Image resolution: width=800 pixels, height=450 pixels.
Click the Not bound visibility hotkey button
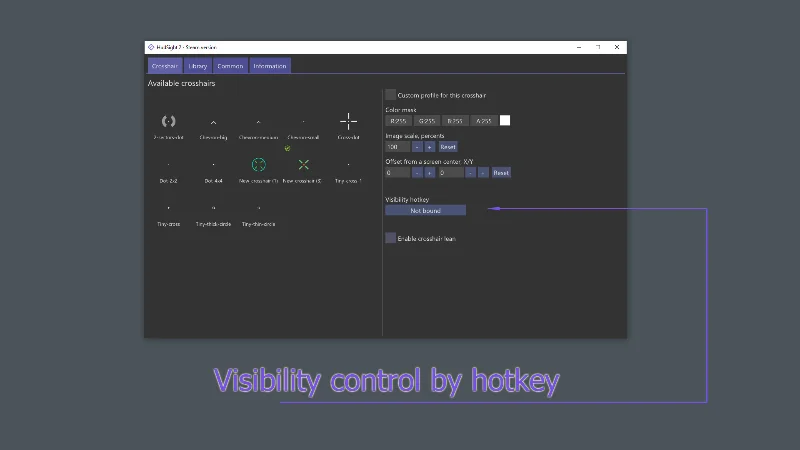click(426, 210)
